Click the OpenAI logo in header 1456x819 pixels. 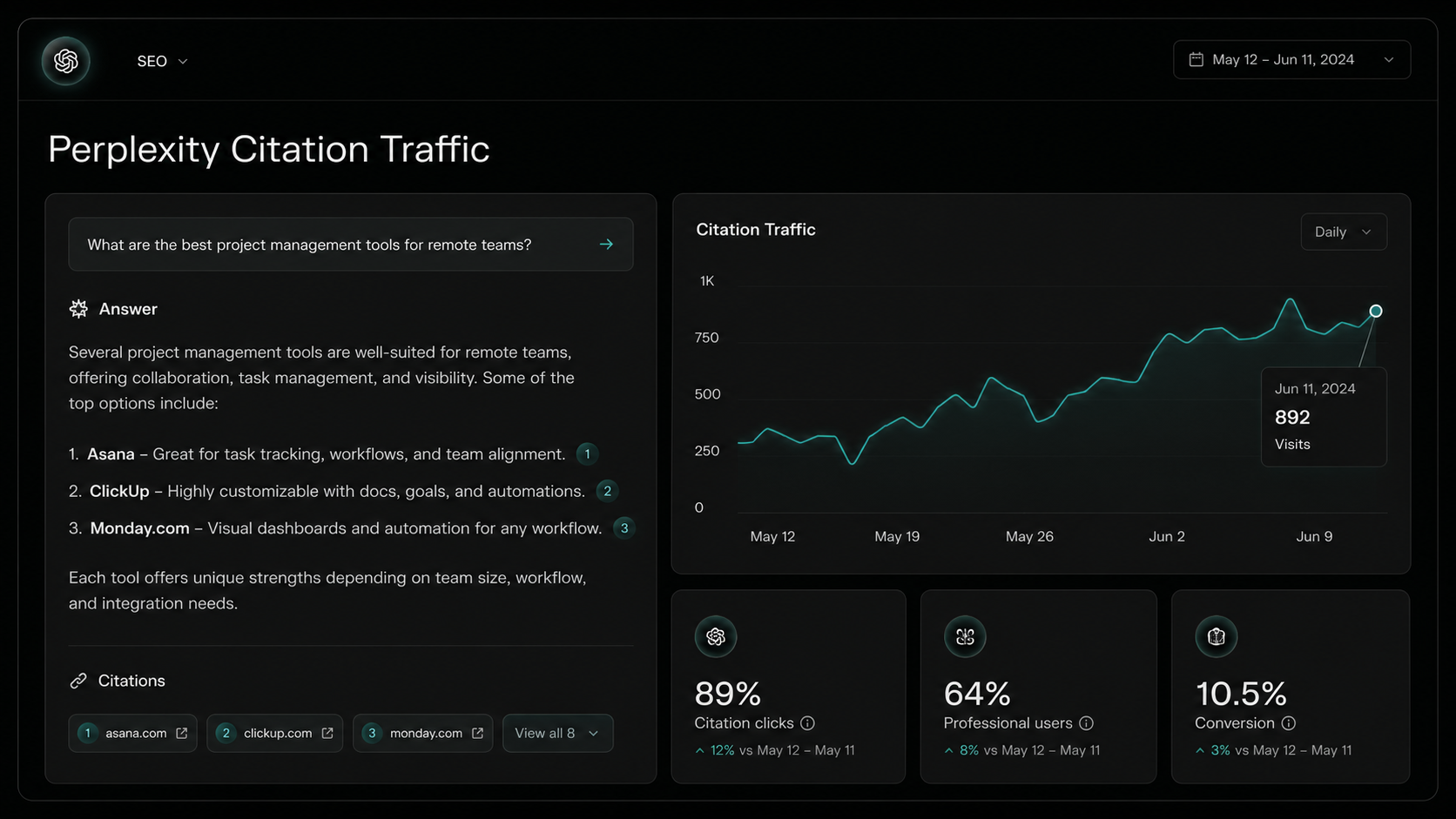coord(66,61)
